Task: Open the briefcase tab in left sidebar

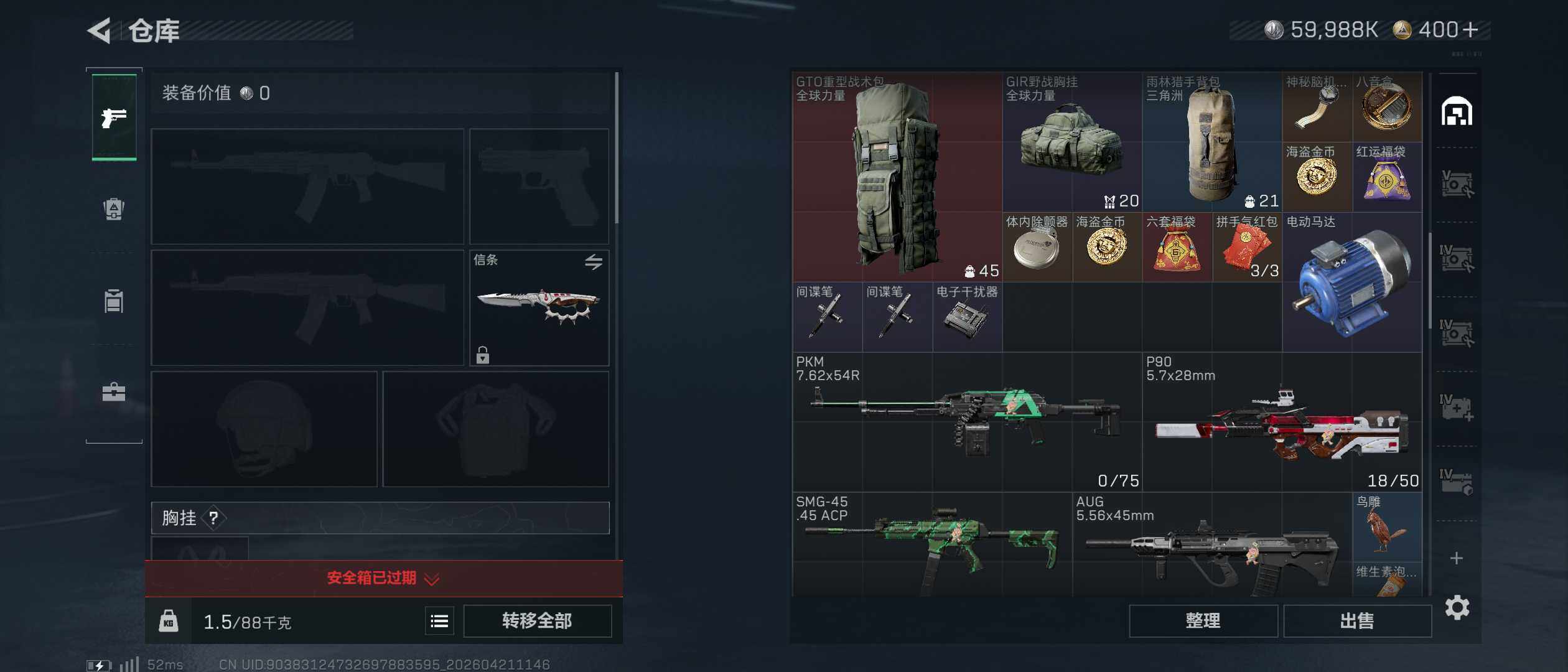Action: (x=114, y=392)
